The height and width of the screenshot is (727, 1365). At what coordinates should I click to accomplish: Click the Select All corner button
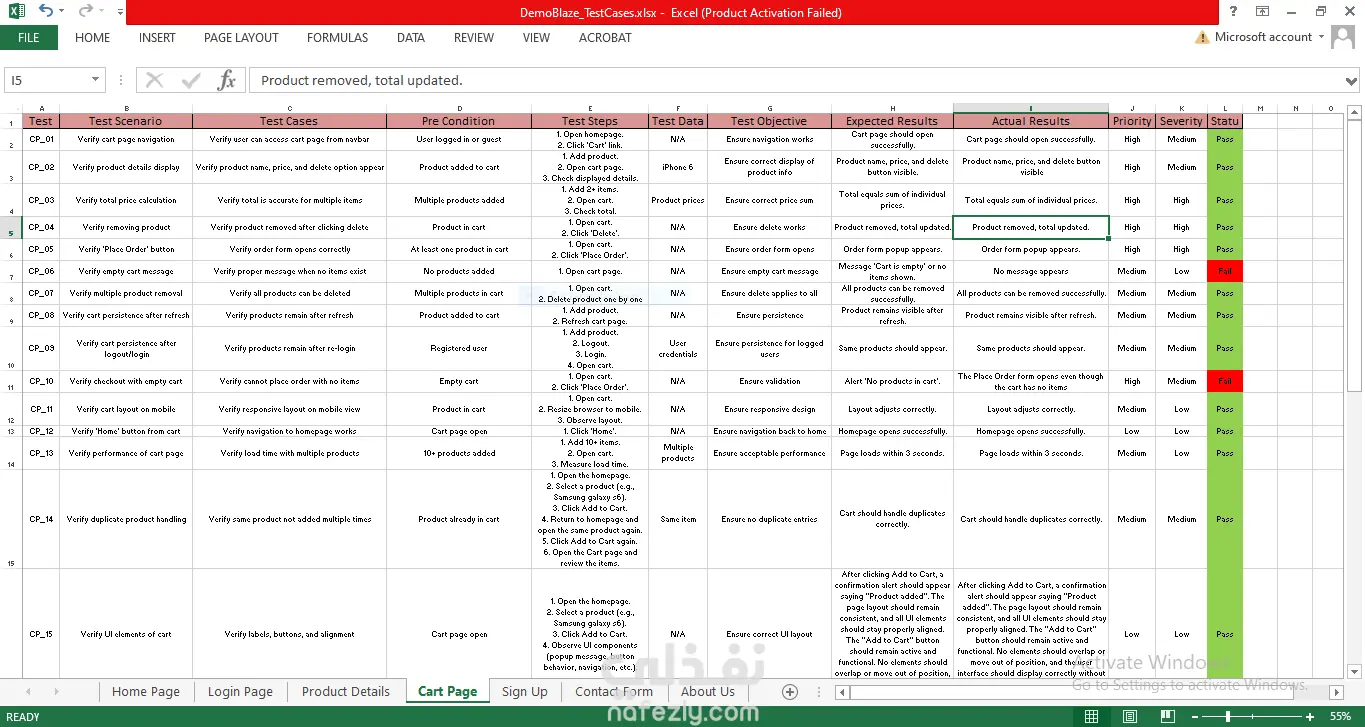(12, 108)
